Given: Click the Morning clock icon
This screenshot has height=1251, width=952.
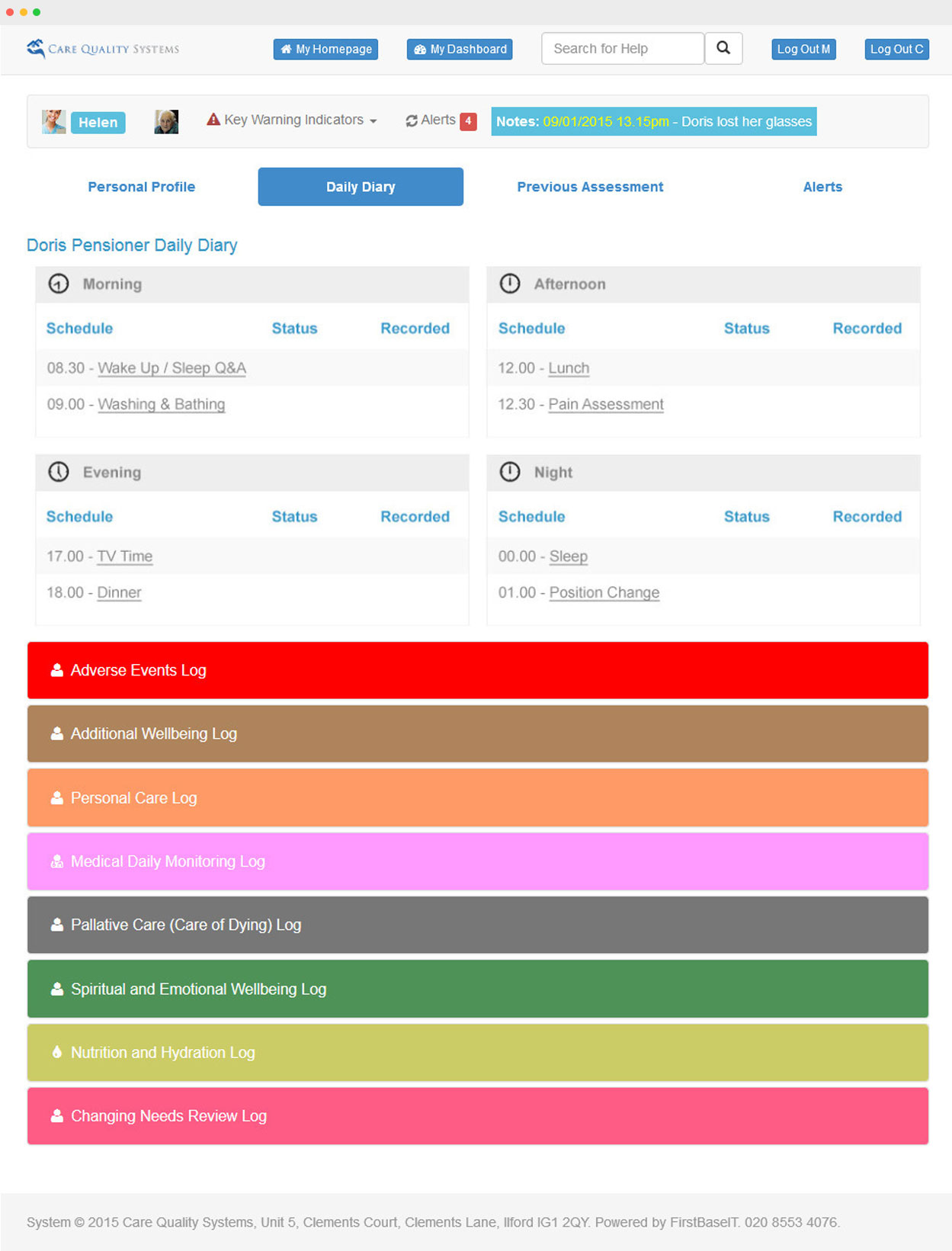Looking at the screenshot, I should pos(59,284).
